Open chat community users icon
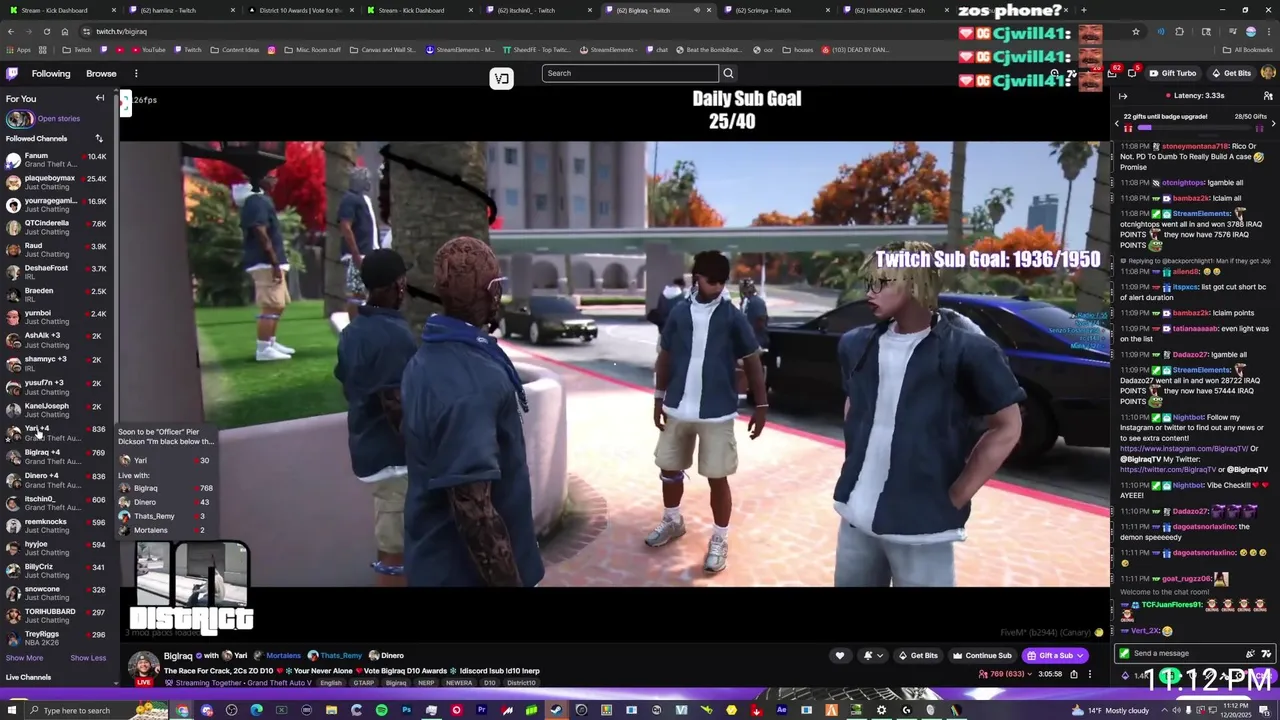 pyautogui.click(x=1268, y=96)
